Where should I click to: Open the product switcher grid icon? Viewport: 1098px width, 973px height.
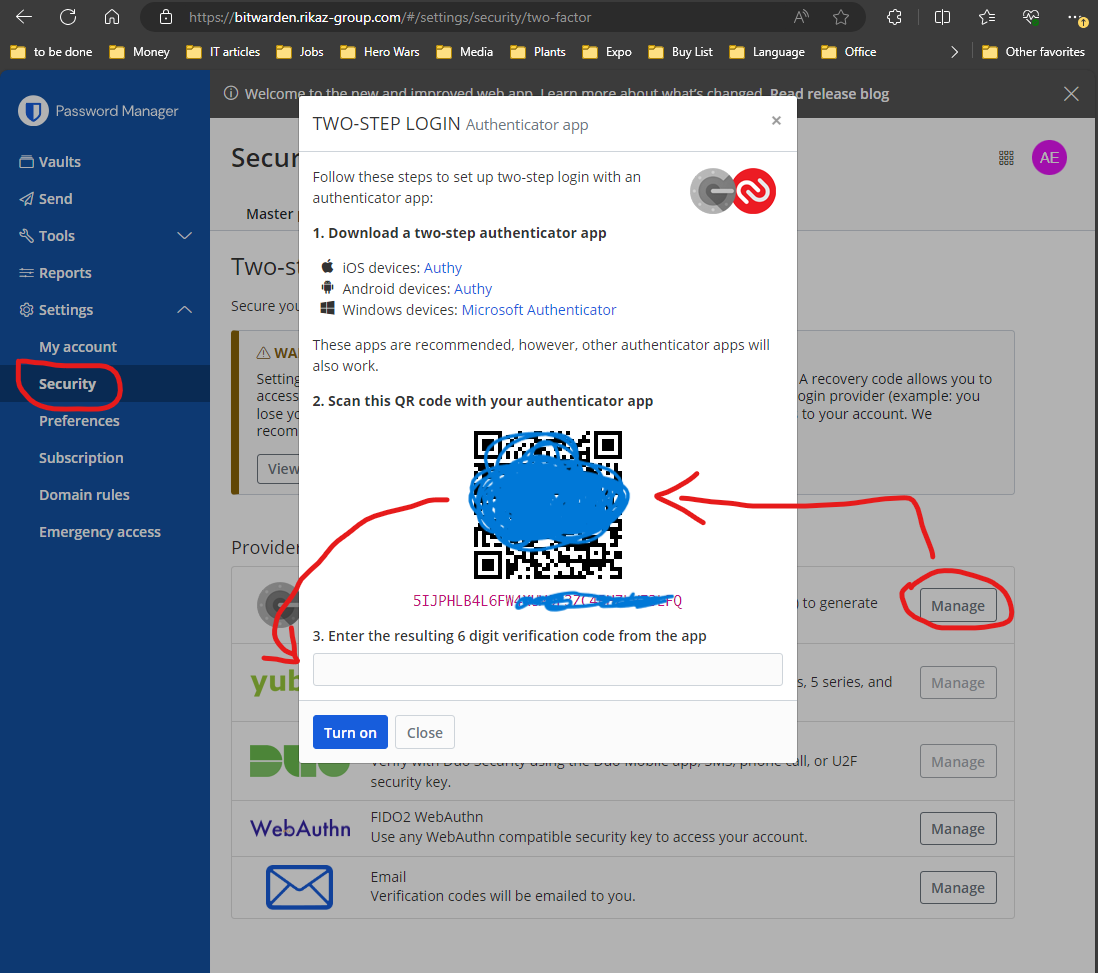coord(1006,158)
